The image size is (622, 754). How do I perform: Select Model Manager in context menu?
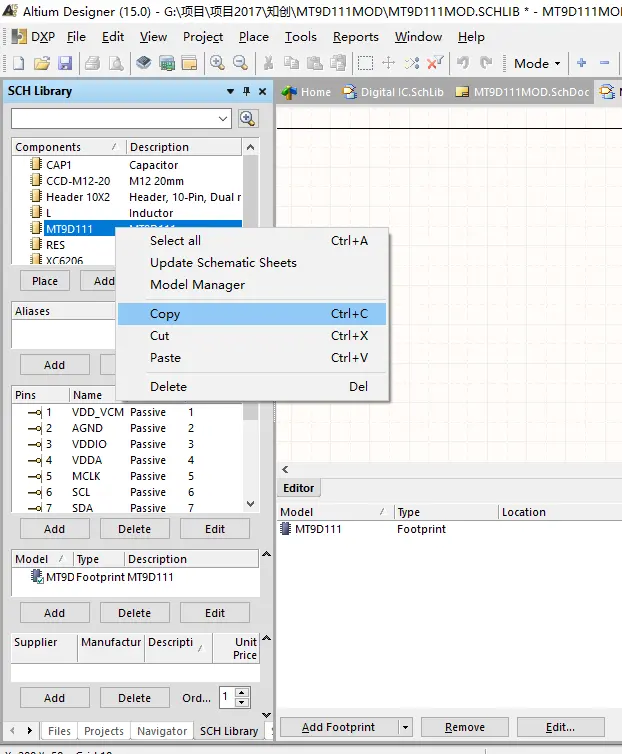(197, 285)
